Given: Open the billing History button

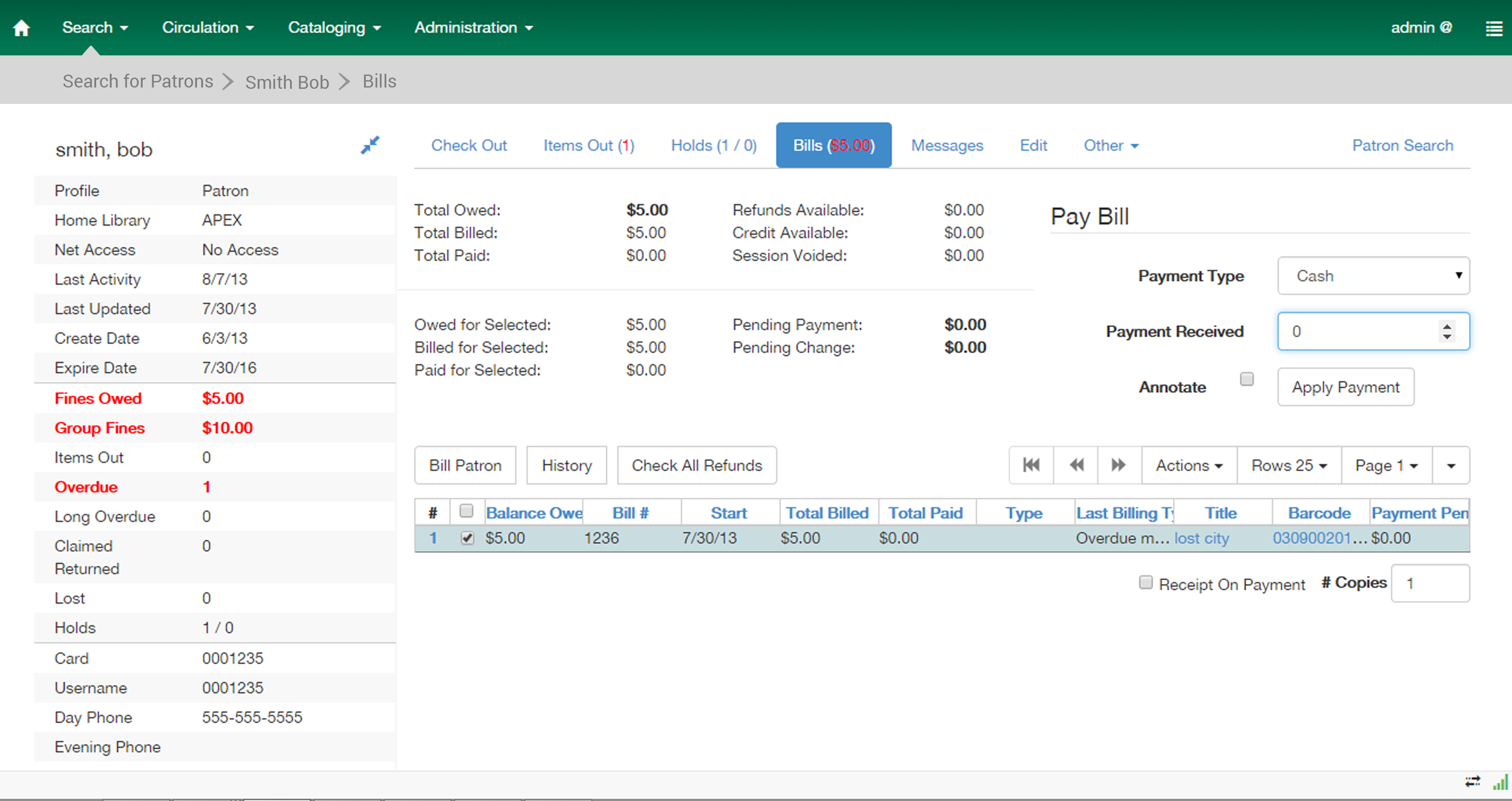Looking at the screenshot, I should click(x=566, y=465).
